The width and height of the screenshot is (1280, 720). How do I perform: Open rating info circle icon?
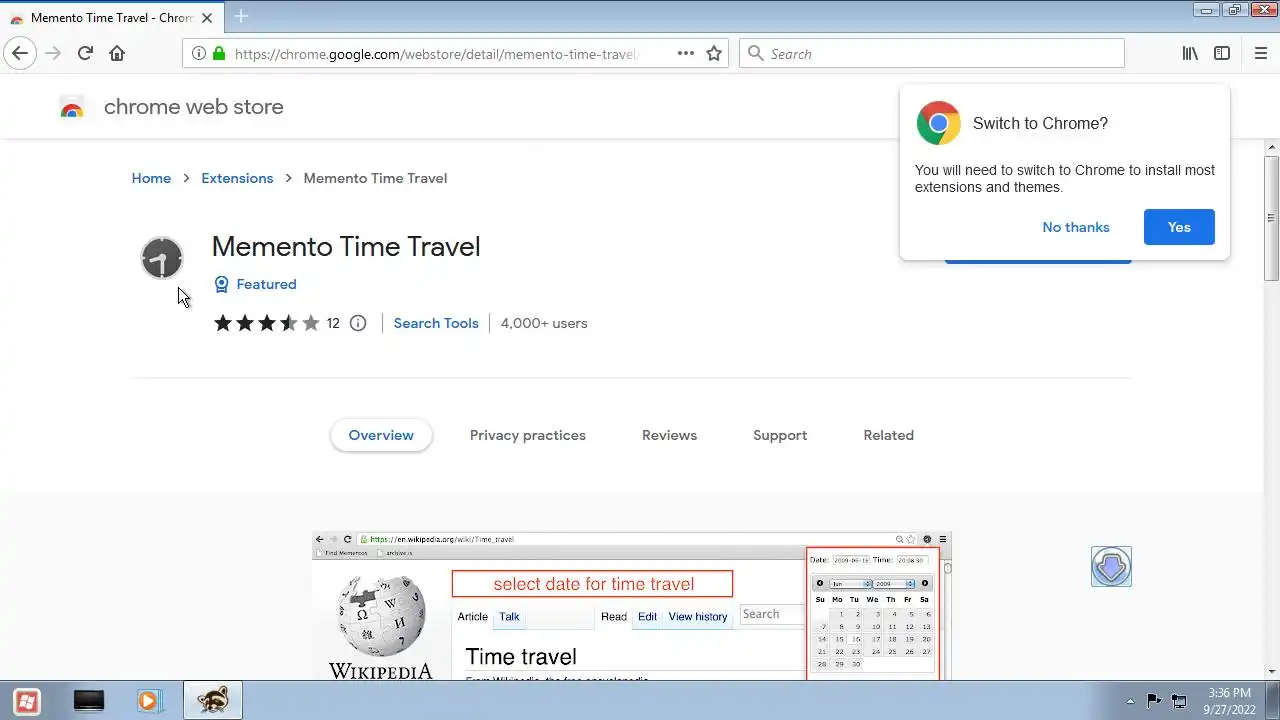coord(358,323)
